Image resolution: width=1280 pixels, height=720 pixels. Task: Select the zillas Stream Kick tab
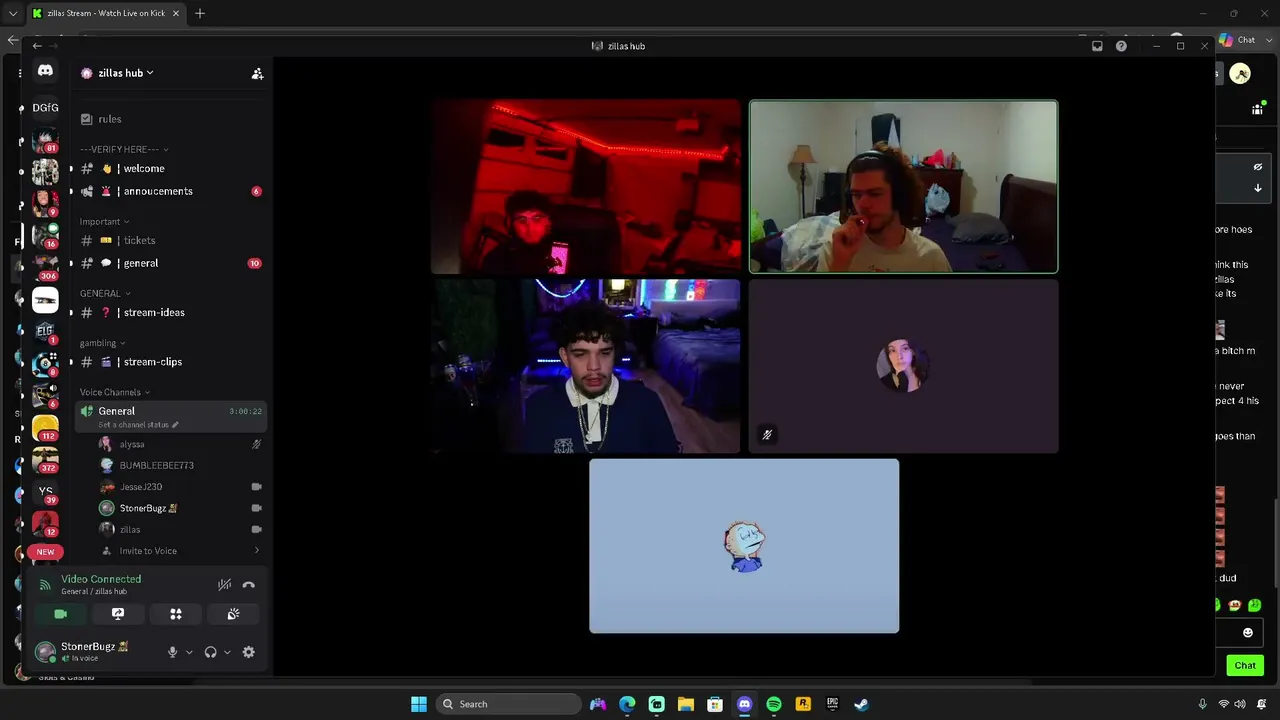pyautogui.click(x=106, y=13)
